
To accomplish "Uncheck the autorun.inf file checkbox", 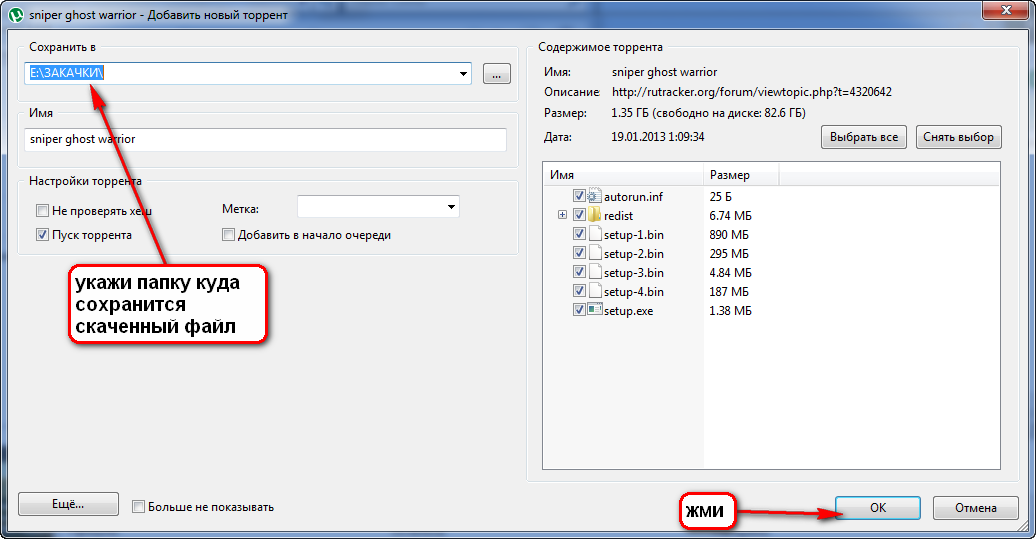I will click(x=579, y=196).
